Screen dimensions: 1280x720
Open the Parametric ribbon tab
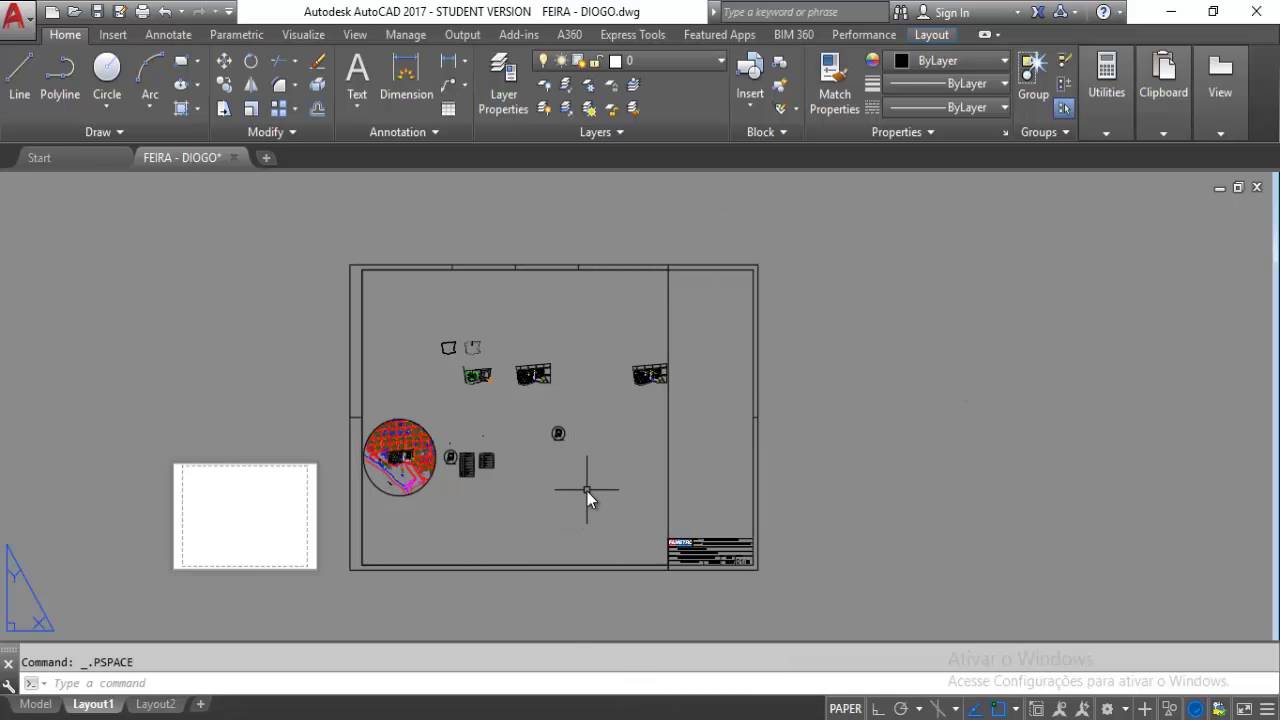click(237, 35)
